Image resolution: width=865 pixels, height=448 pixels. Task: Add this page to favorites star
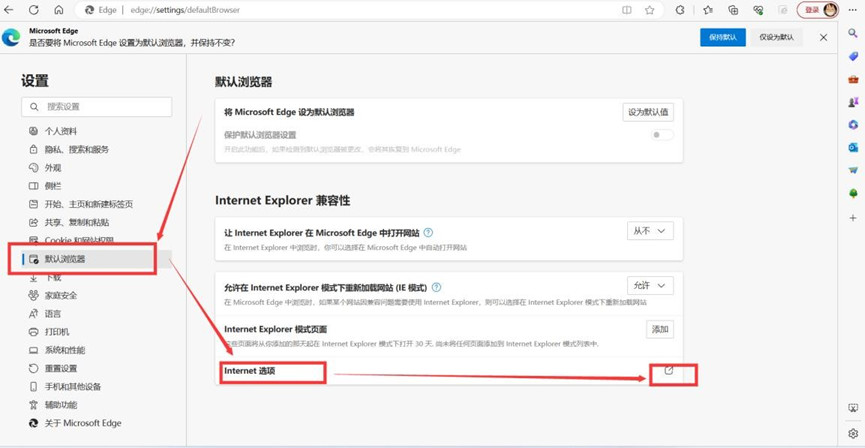pyautogui.click(x=650, y=10)
